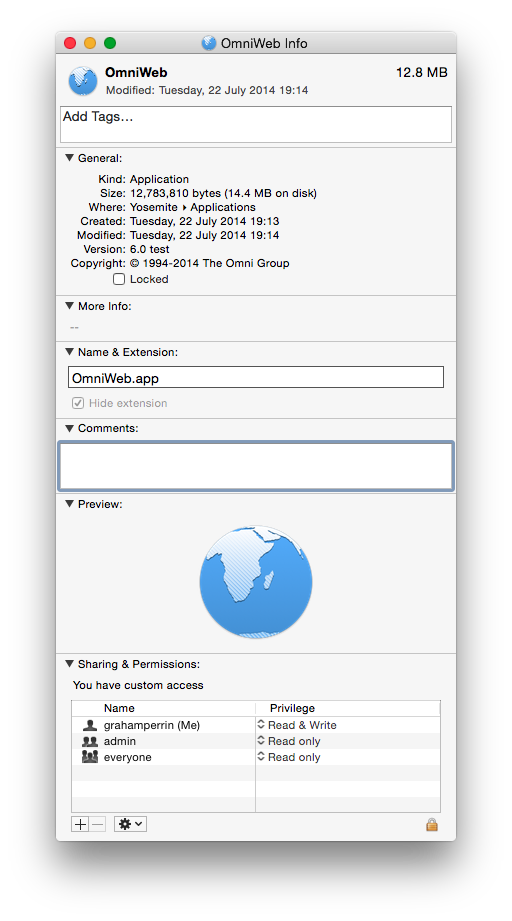Image resolution: width=512 pixels, height=921 pixels.
Task: Change the everyone Read only privilege
Action: (x=289, y=757)
